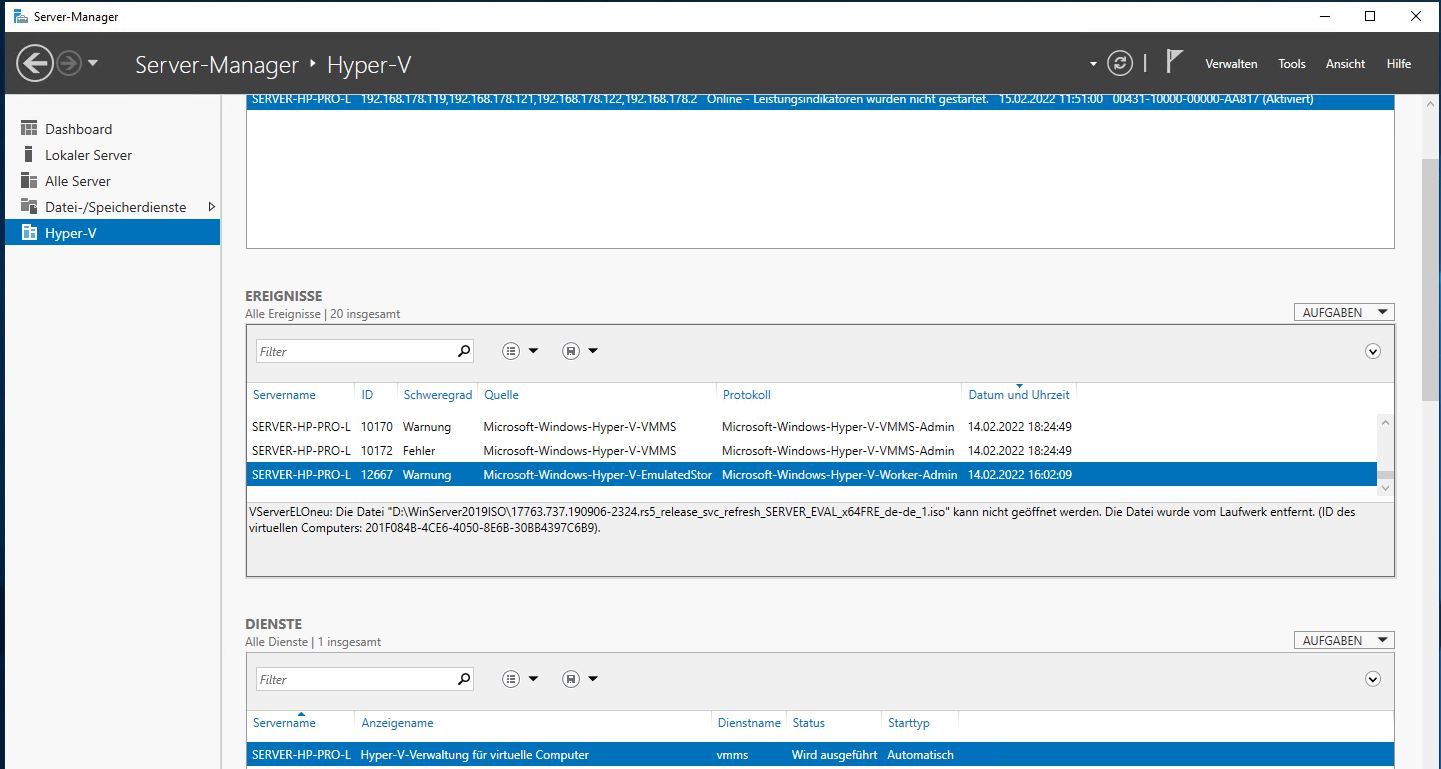Refresh Server-Manager with the refresh icon
Image resolution: width=1441 pixels, height=769 pixels.
point(1119,63)
